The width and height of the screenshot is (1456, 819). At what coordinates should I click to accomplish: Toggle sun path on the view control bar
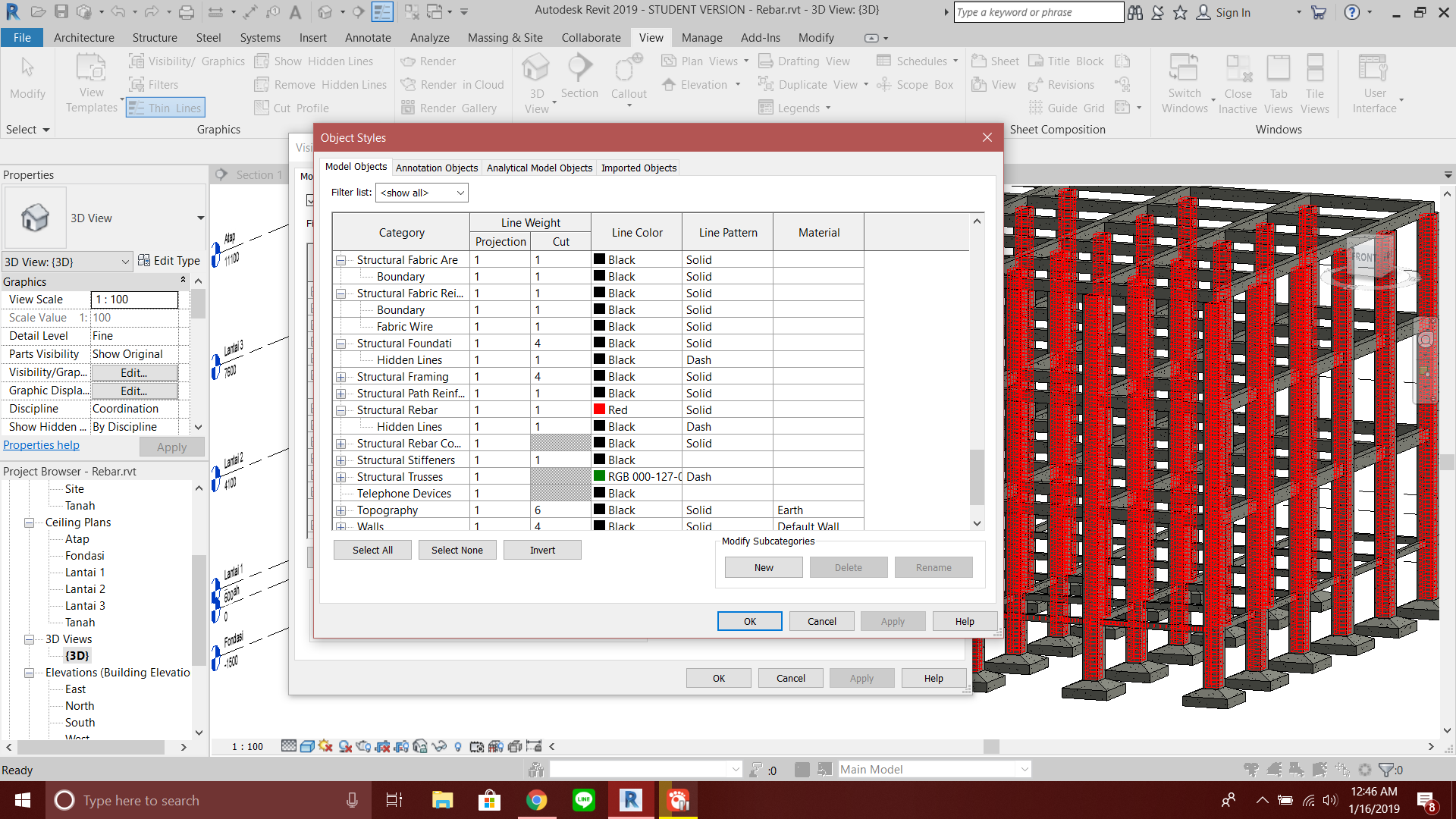325,746
